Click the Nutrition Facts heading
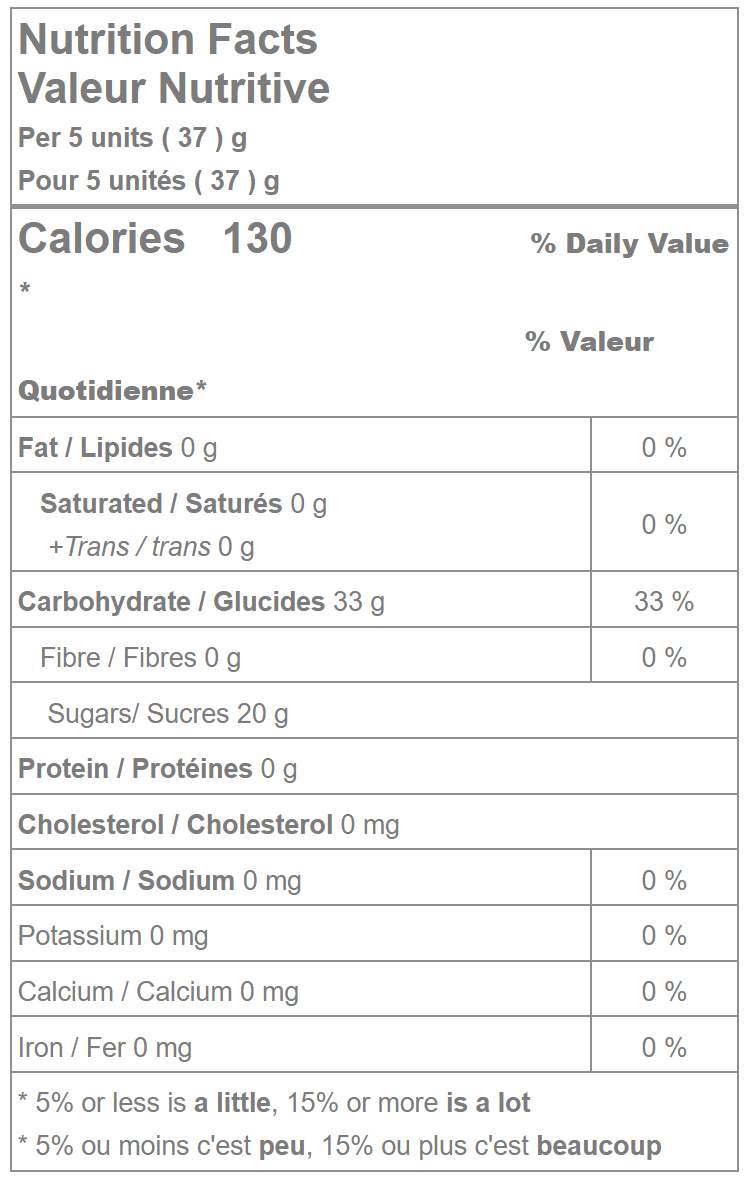Viewport: 752px width, 1184px height. 168,40
